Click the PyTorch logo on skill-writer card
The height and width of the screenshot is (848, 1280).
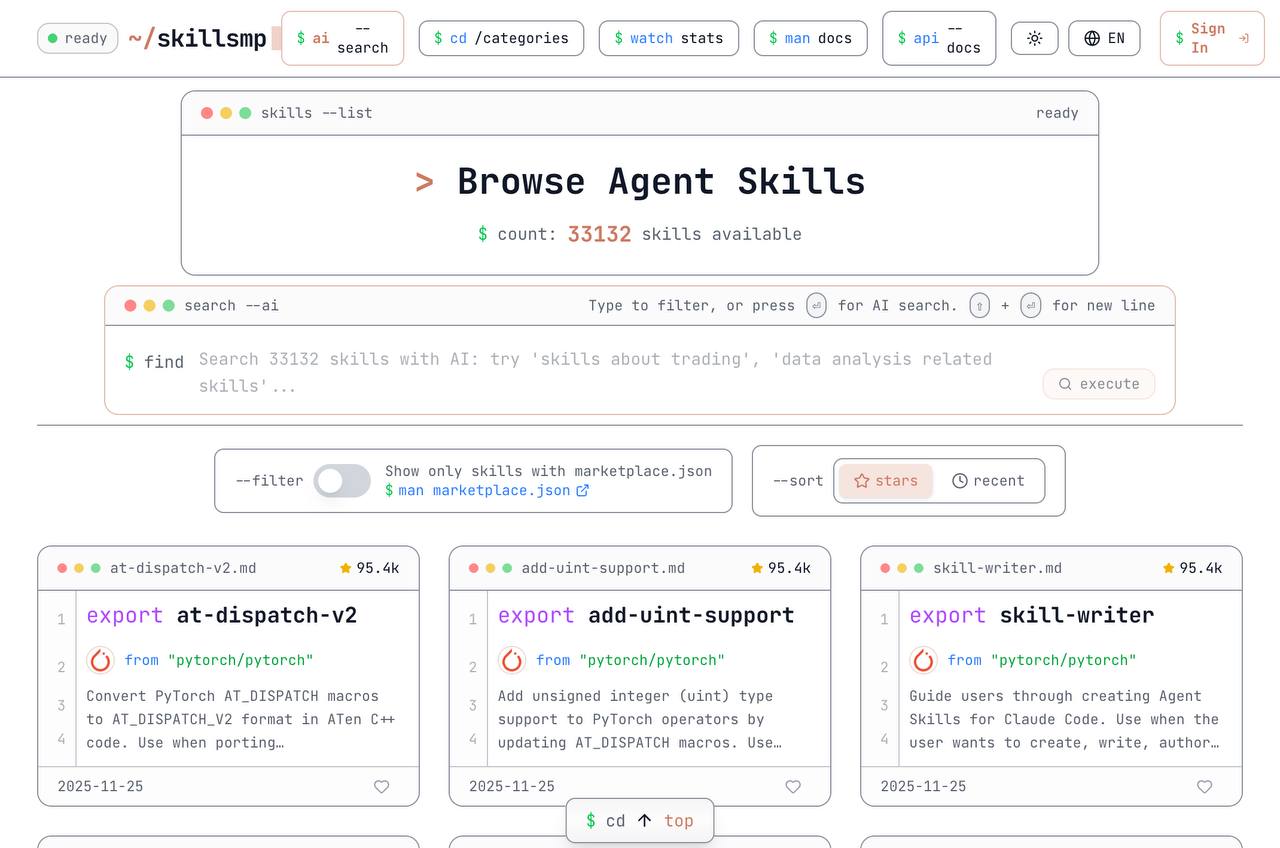923,660
